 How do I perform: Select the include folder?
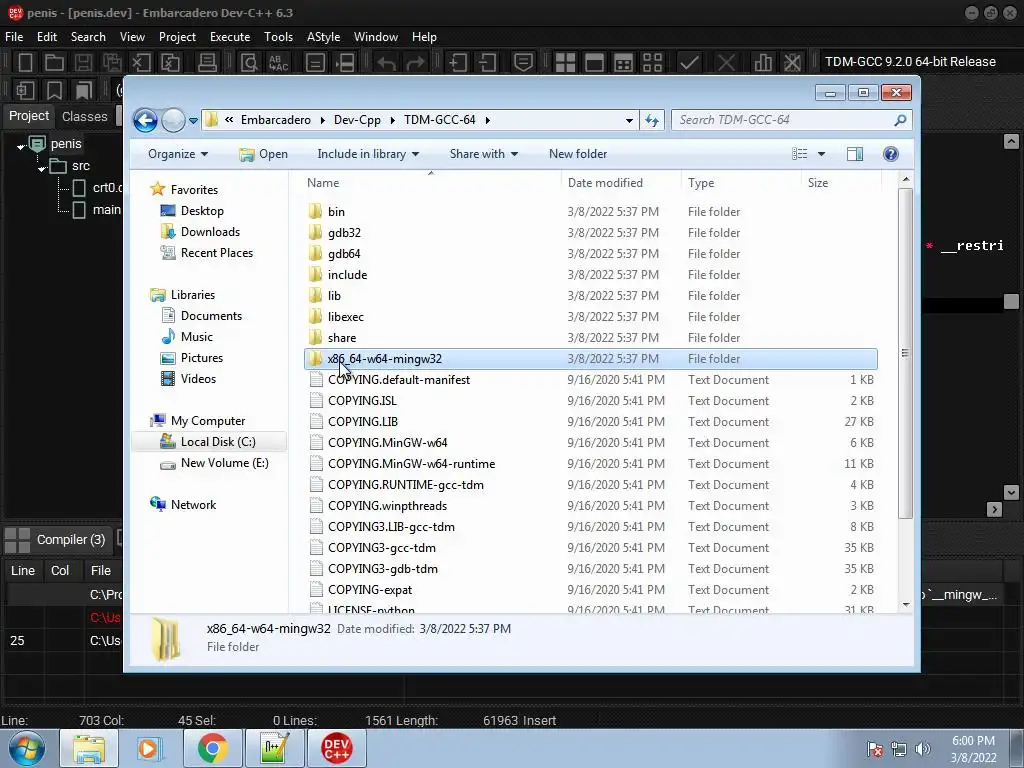347,275
